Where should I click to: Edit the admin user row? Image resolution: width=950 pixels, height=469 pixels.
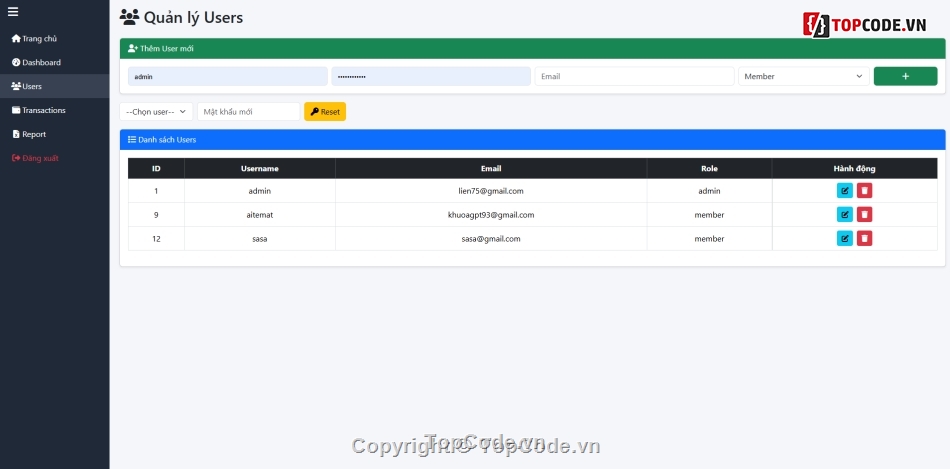click(845, 191)
